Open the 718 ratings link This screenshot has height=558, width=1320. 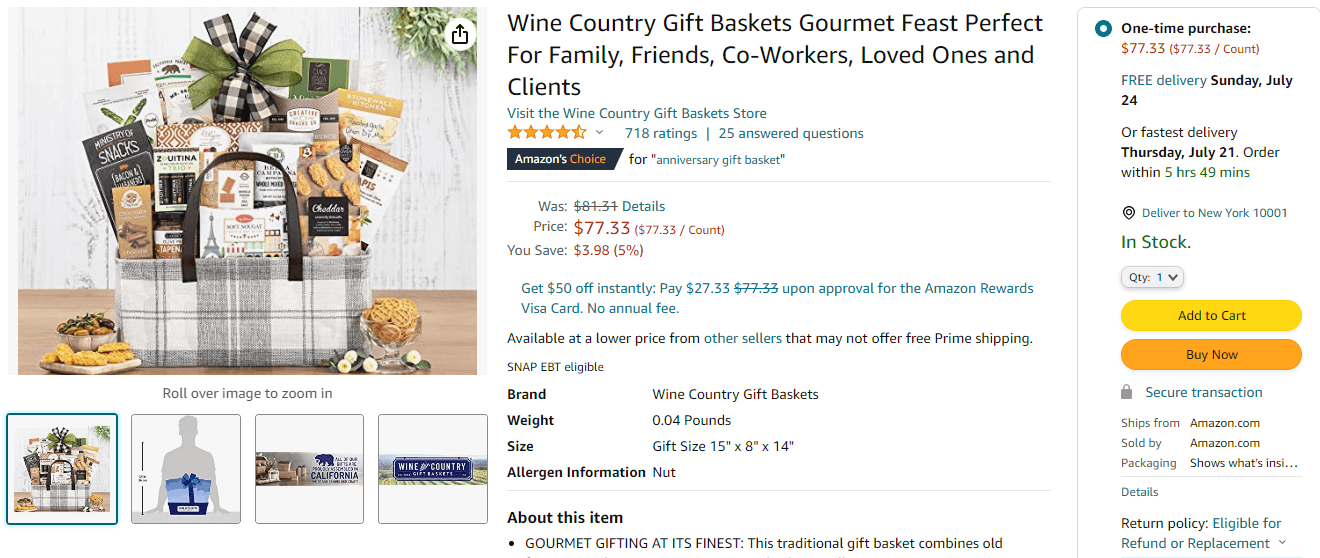pos(661,133)
